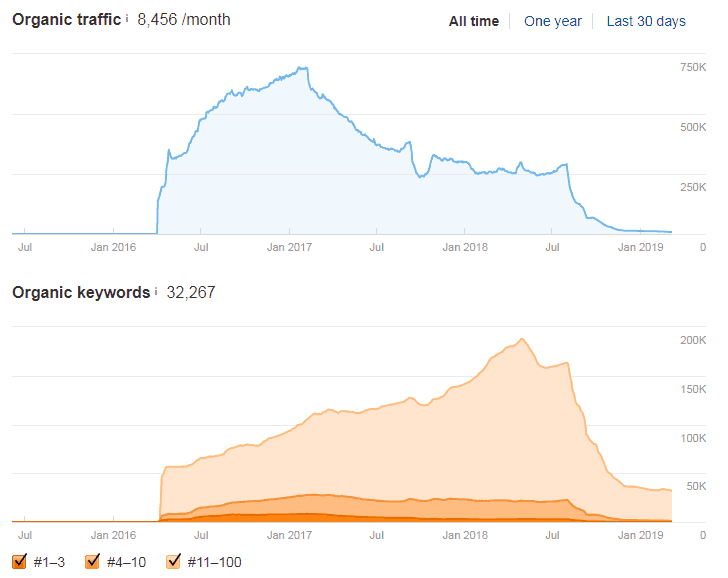Viewport: 728px width, 578px height.
Task: Click the Organic keywords heading
Action: coord(80,293)
